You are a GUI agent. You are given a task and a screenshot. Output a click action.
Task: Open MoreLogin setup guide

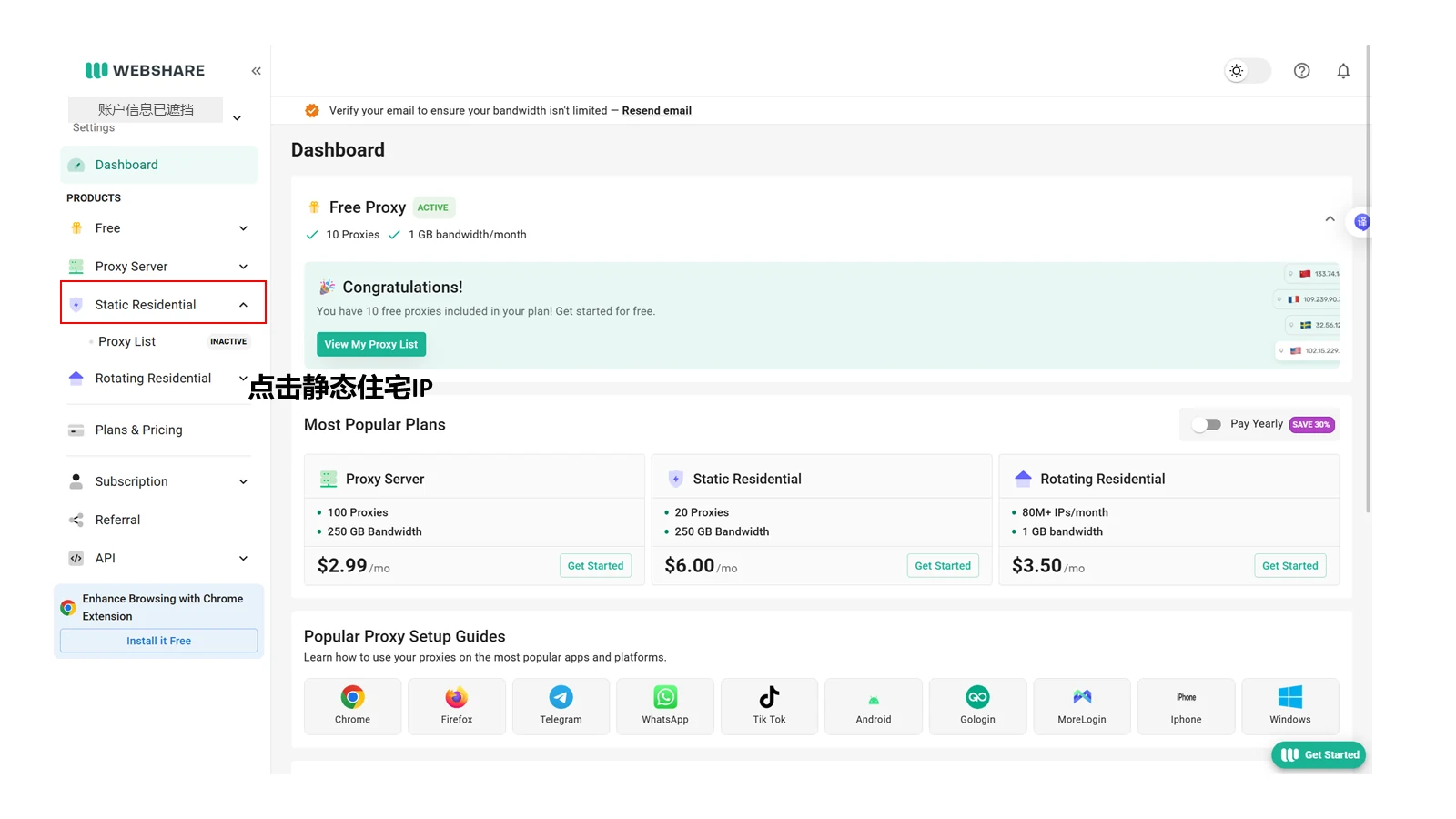1082,706
